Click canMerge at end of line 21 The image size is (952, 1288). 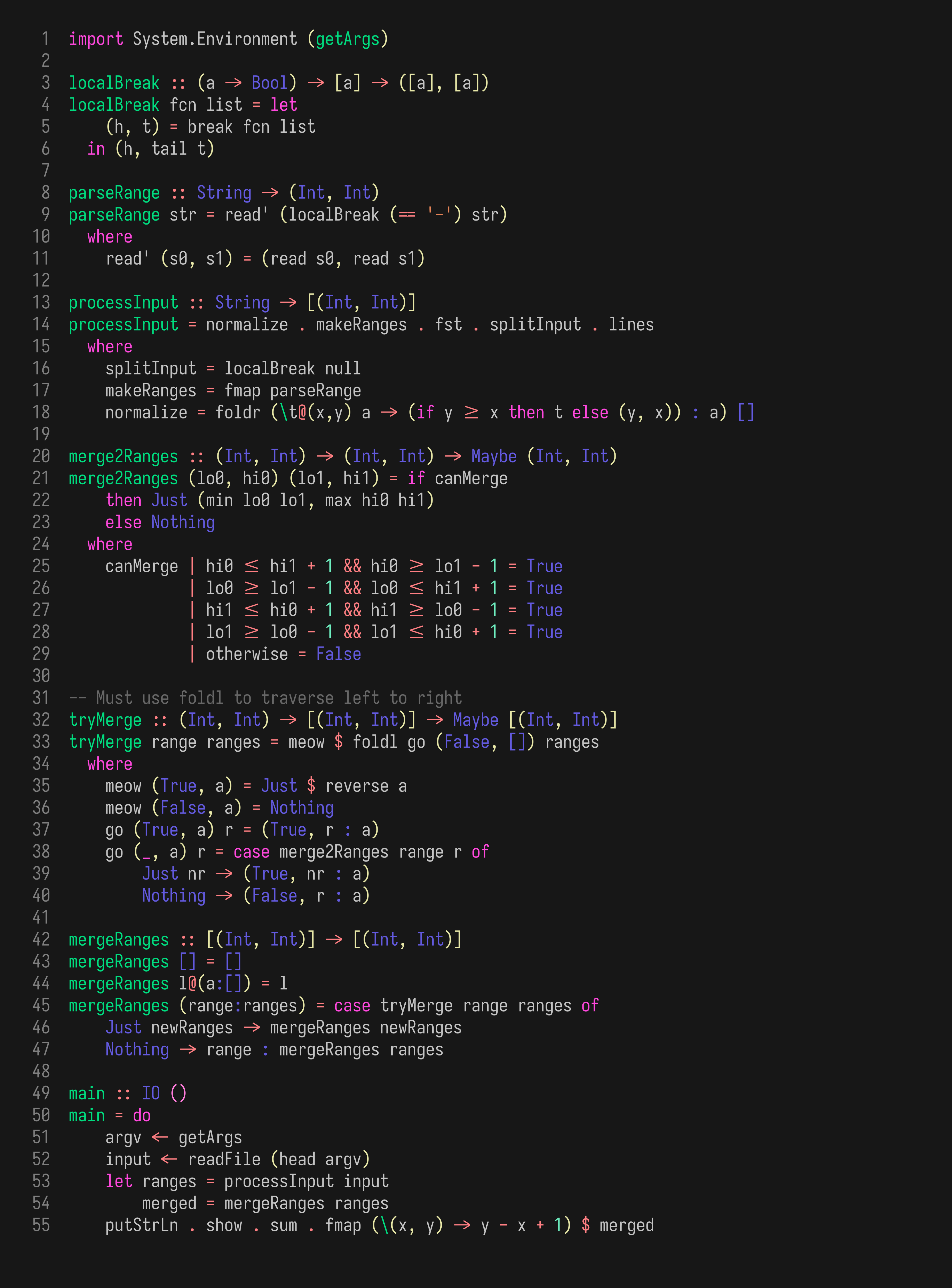[x=471, y=478]
